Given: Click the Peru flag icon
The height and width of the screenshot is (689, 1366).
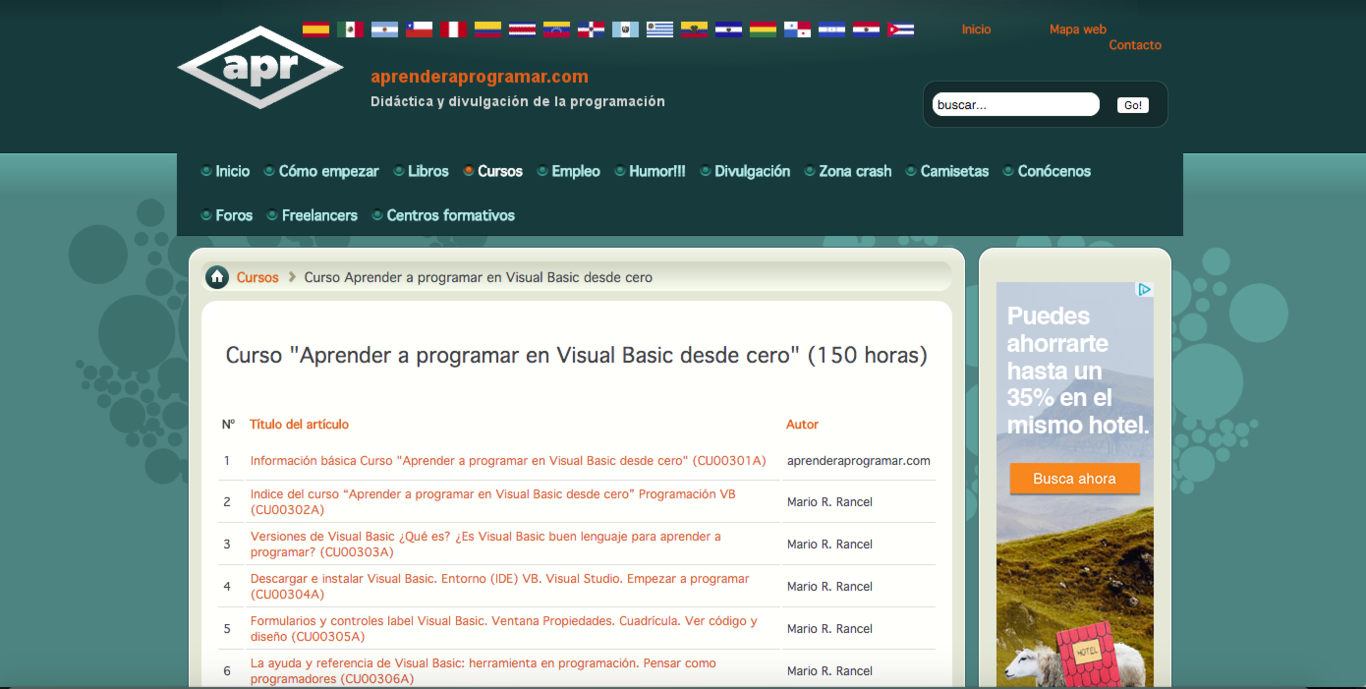Looking at the screenshot, I should click(454, 29).
